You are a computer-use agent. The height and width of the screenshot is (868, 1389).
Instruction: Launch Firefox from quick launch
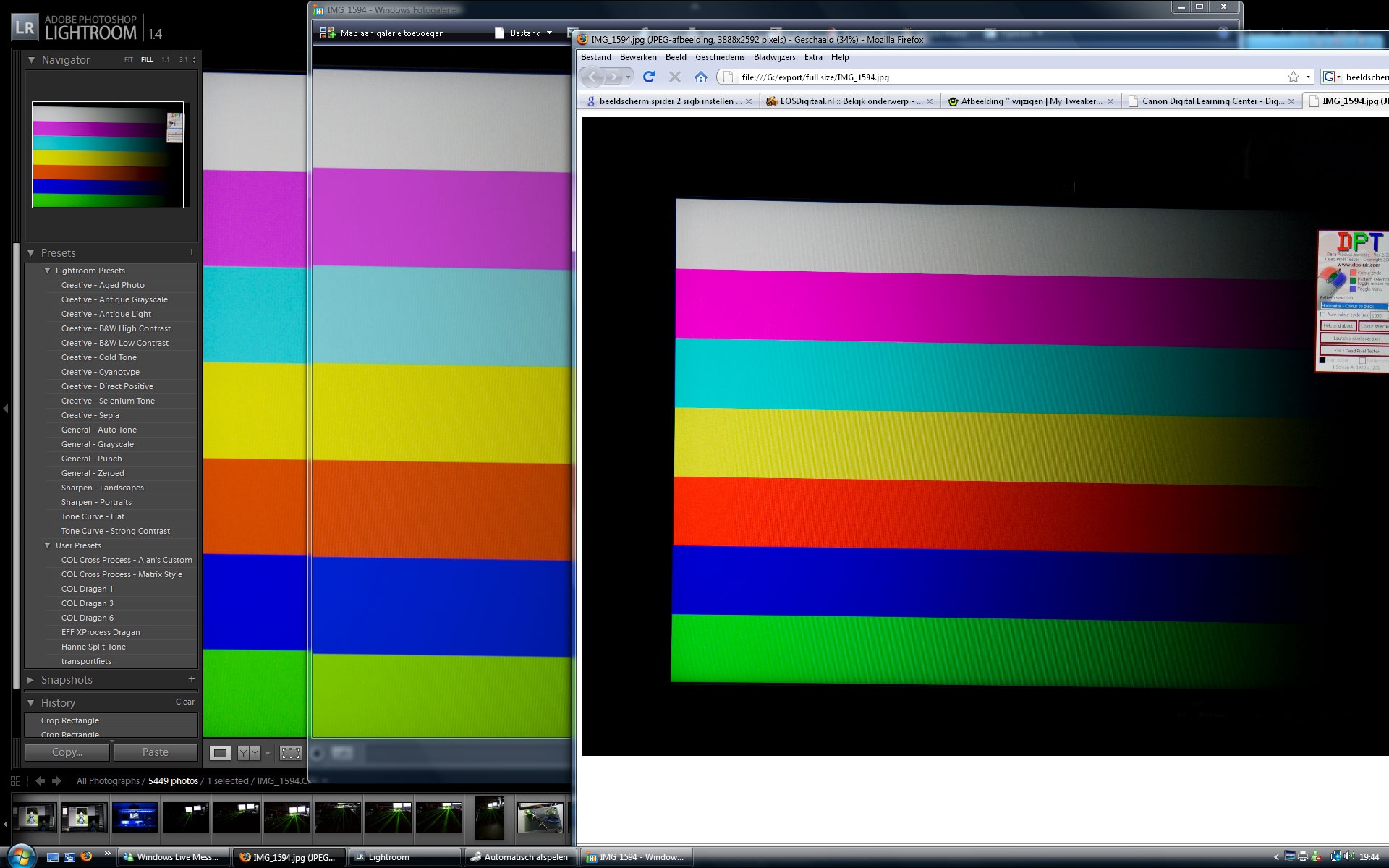click(x=86, y=857)
